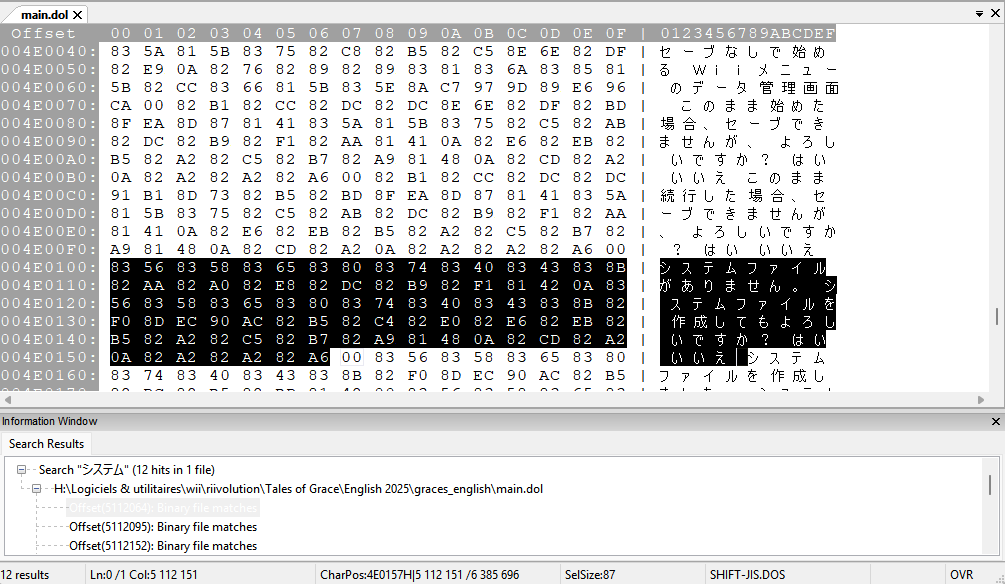Click byte F0 in row 004E0130
The width and height of the screenshot is (1005, 584).
120,321
